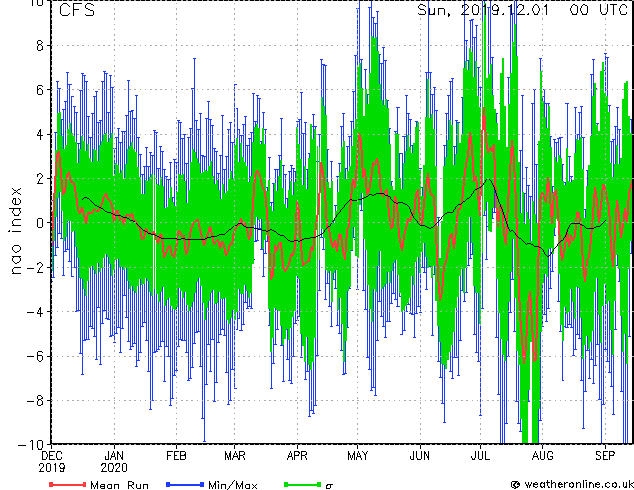The image size is (634, 490).
Task: Click the y-axis value -4
Action: pyautogui.click(x=35, y=312)
